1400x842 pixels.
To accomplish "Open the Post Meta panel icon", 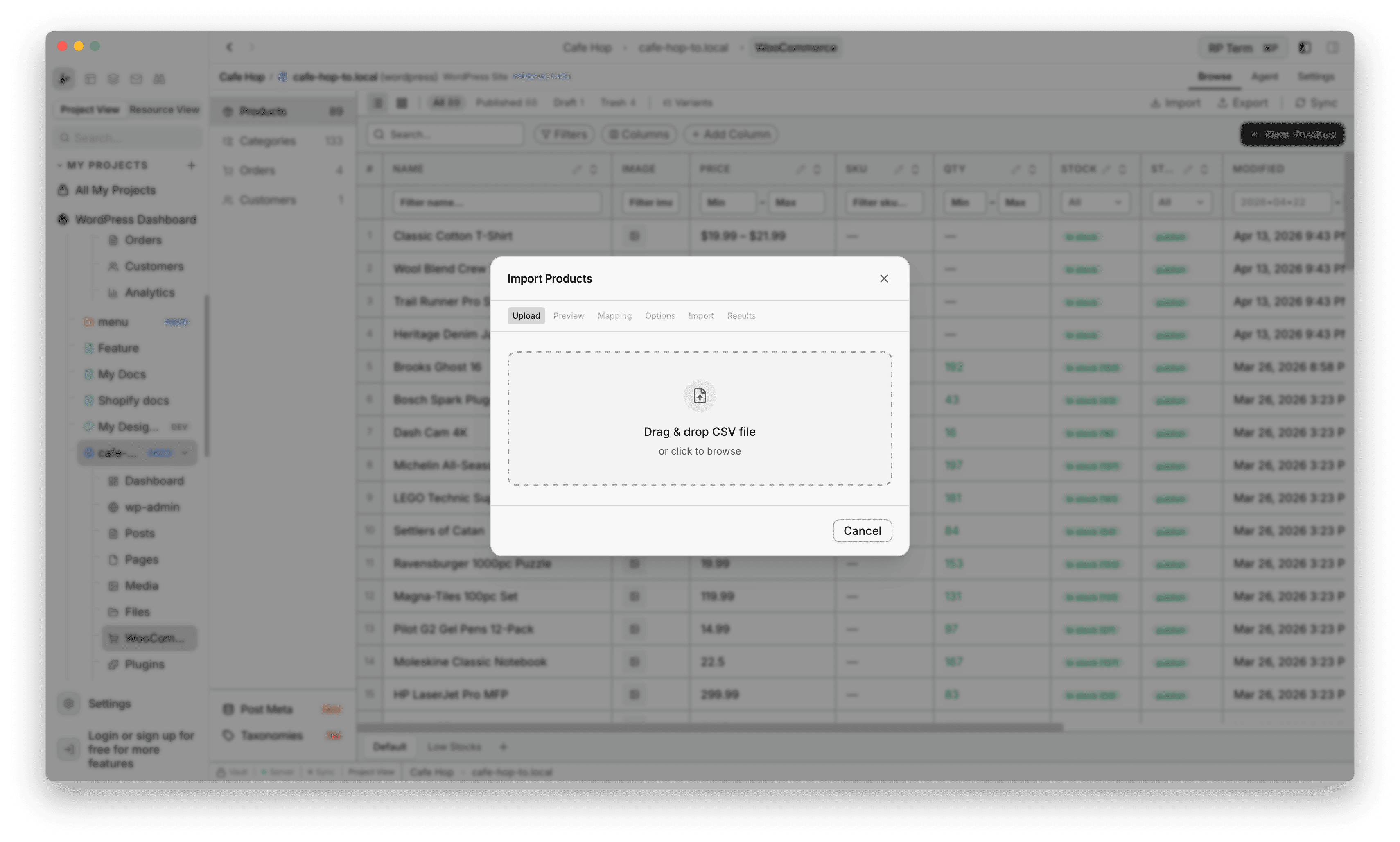I will [x=228, y=708].
